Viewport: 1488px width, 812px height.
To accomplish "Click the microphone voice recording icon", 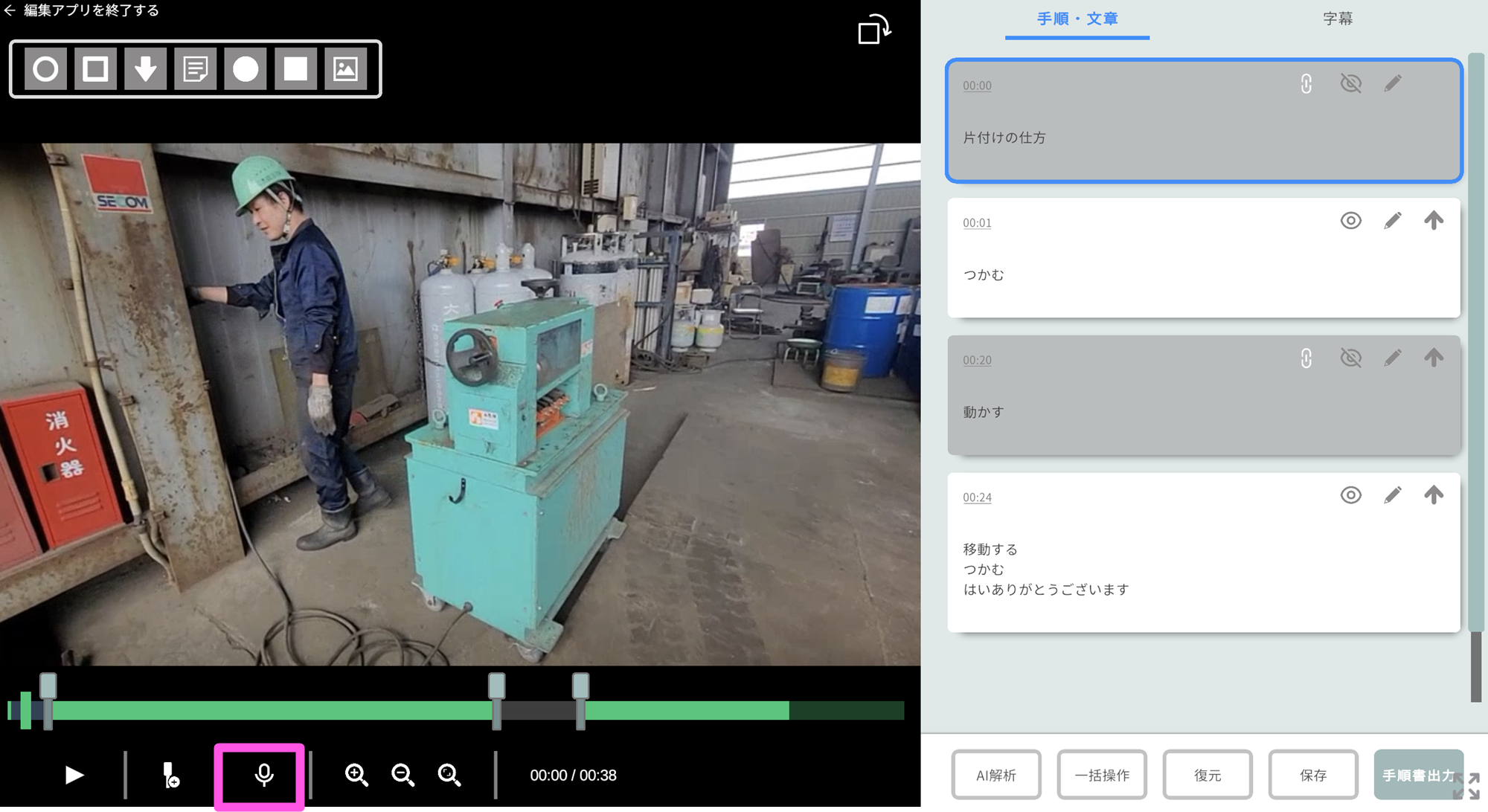I will (x=263, y=775).
